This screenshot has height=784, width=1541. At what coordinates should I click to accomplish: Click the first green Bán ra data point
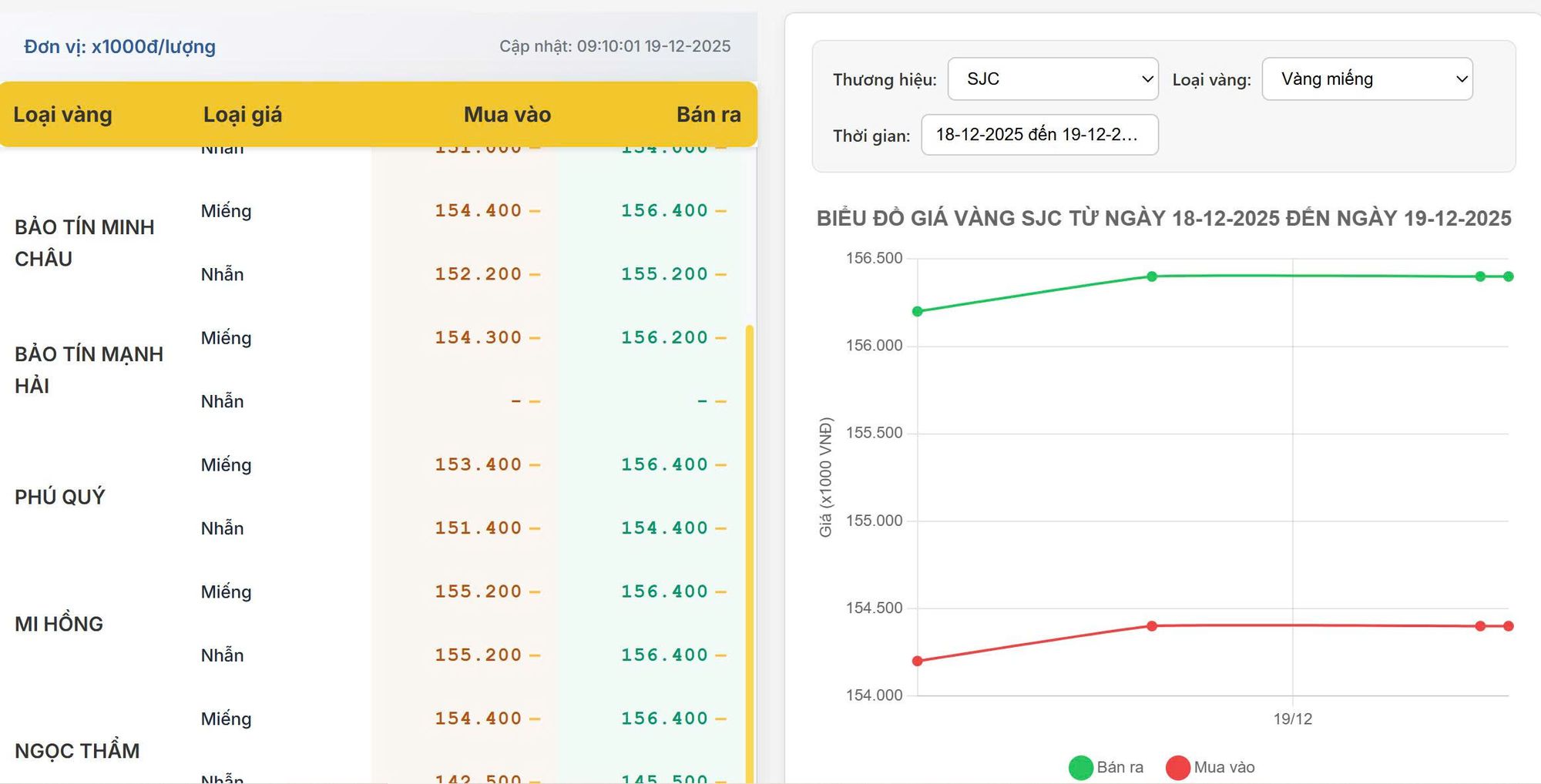click(917, 311)
